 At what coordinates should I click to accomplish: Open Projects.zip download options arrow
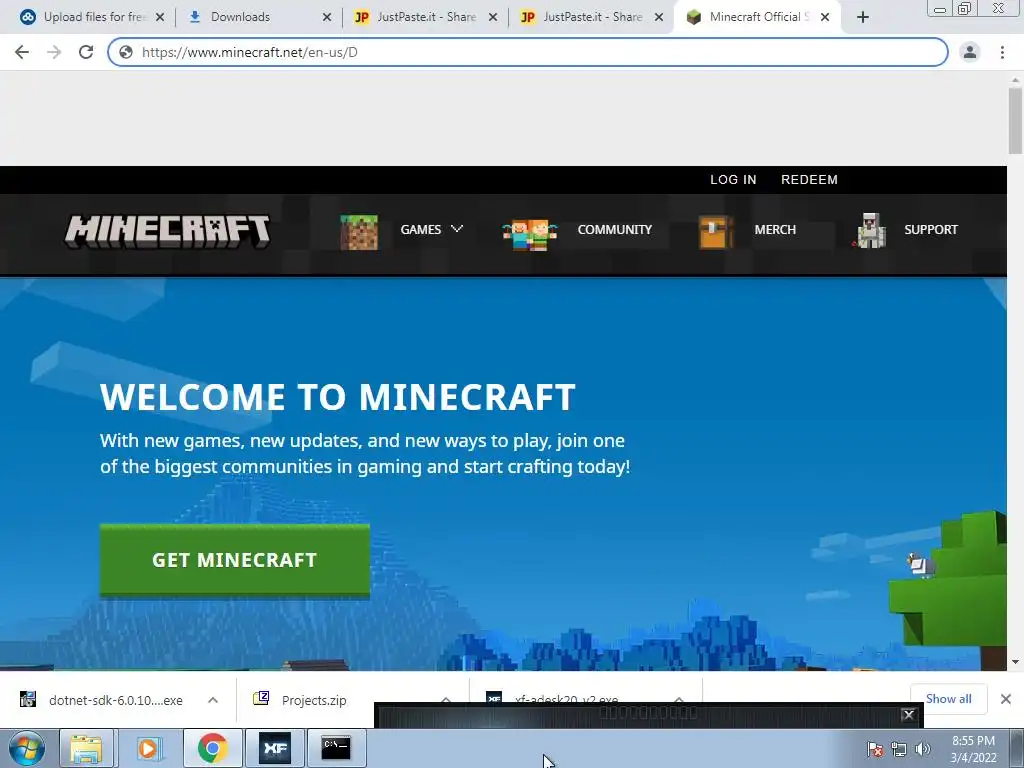(x=446, y=699)
